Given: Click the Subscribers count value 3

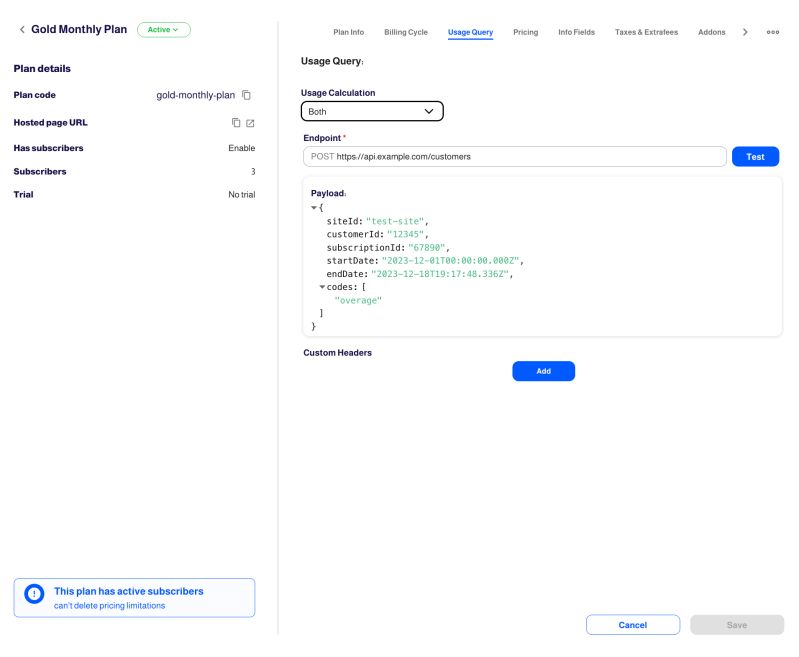Looking at the screenshot, I should (253, 171).
